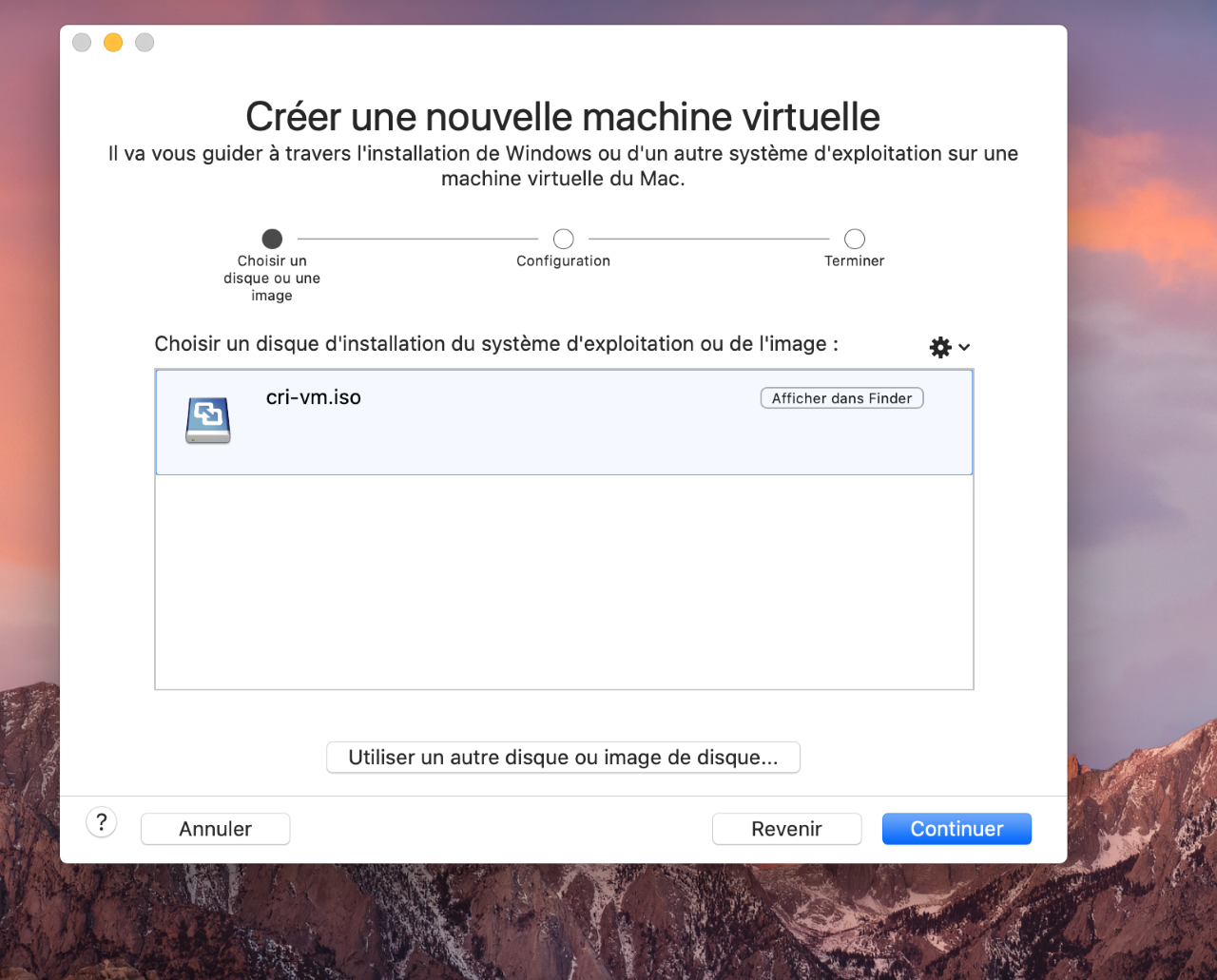Click the filled first step circle
The width and height of the screenshot is (1217, 980).
point(272,239)
